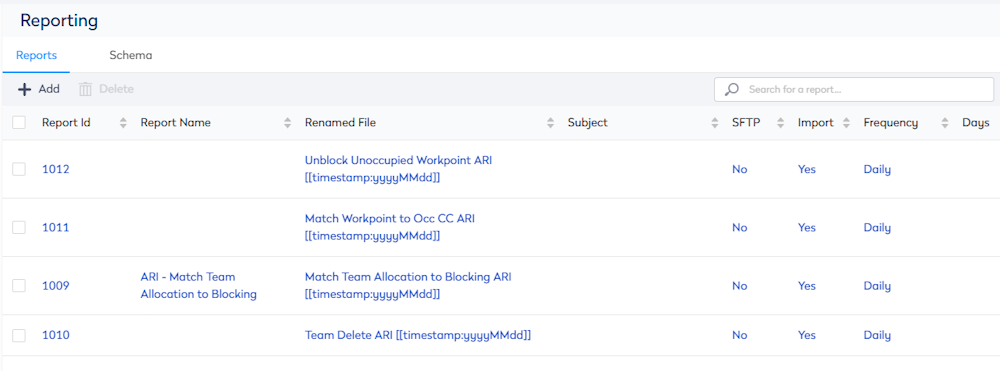The height and width of the screenshot is (371, 1000).
Task: Open report Id 1011 link
Action: pyautogui.click(x=55, y=228)
